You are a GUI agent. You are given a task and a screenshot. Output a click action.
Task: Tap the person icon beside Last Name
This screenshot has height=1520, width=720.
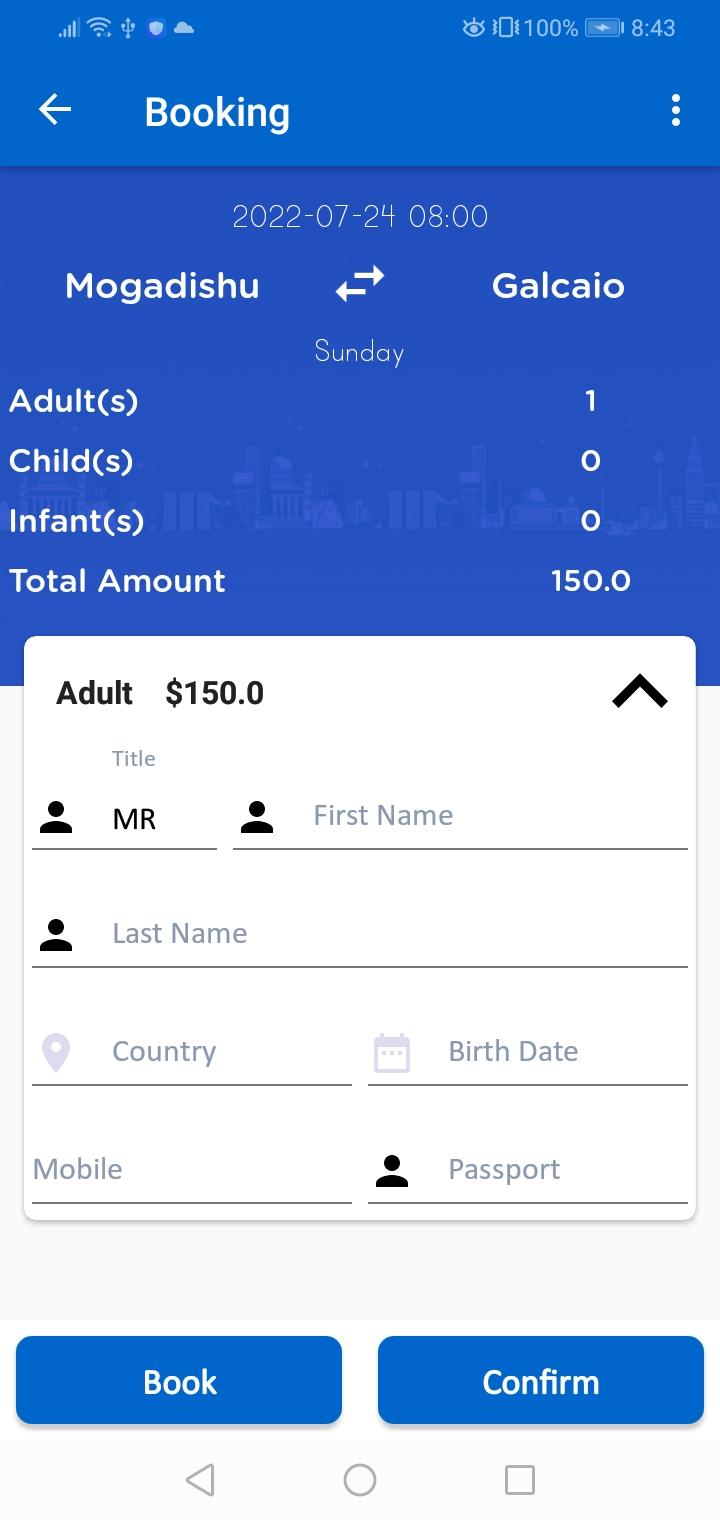pos(56,934)
